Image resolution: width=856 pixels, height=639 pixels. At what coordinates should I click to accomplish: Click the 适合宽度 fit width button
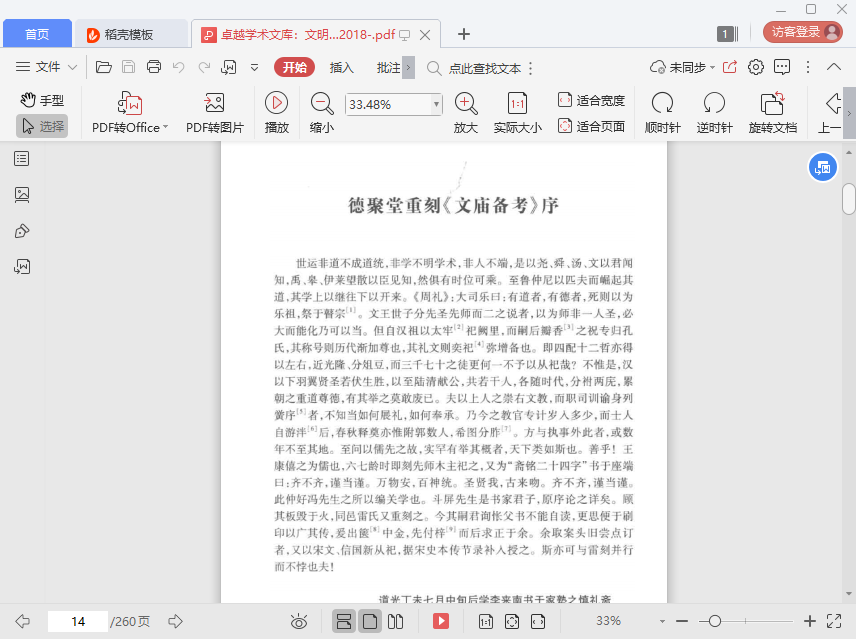tap(590, 100)
